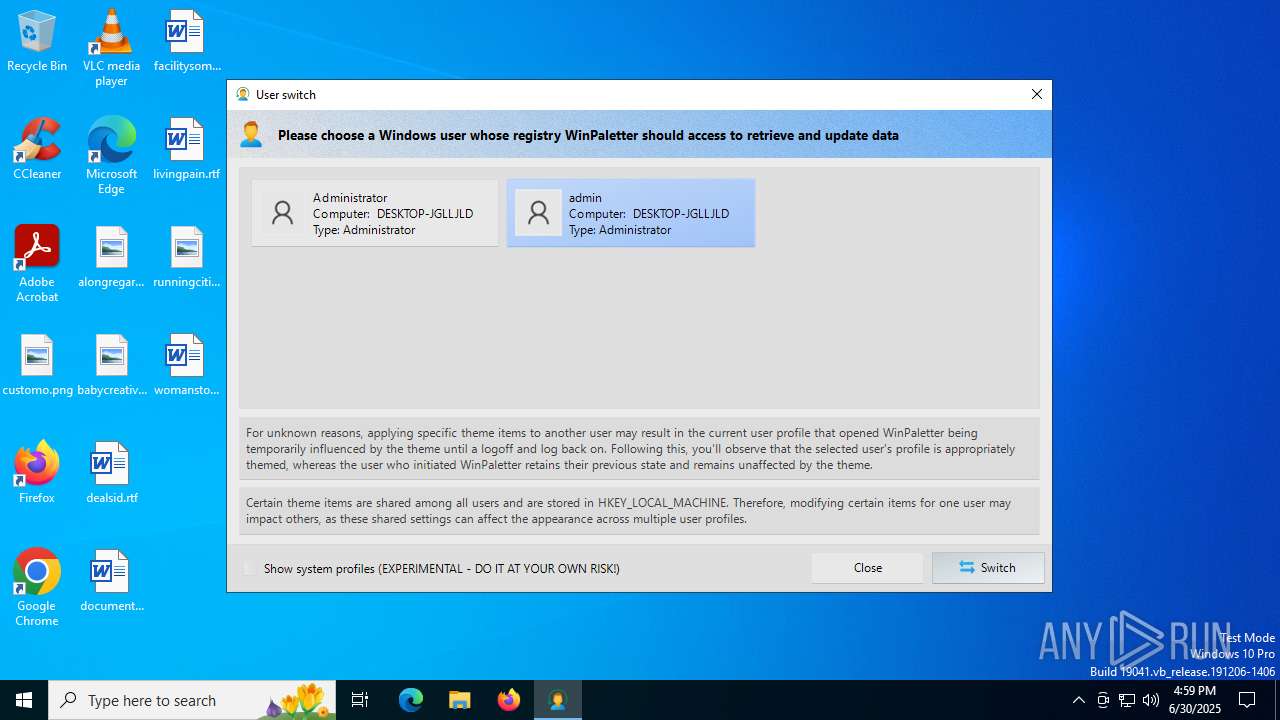Select customo.png desktop file
Image resolution: width=1280 pixels, height=720 pixels.
coord(37,366)
